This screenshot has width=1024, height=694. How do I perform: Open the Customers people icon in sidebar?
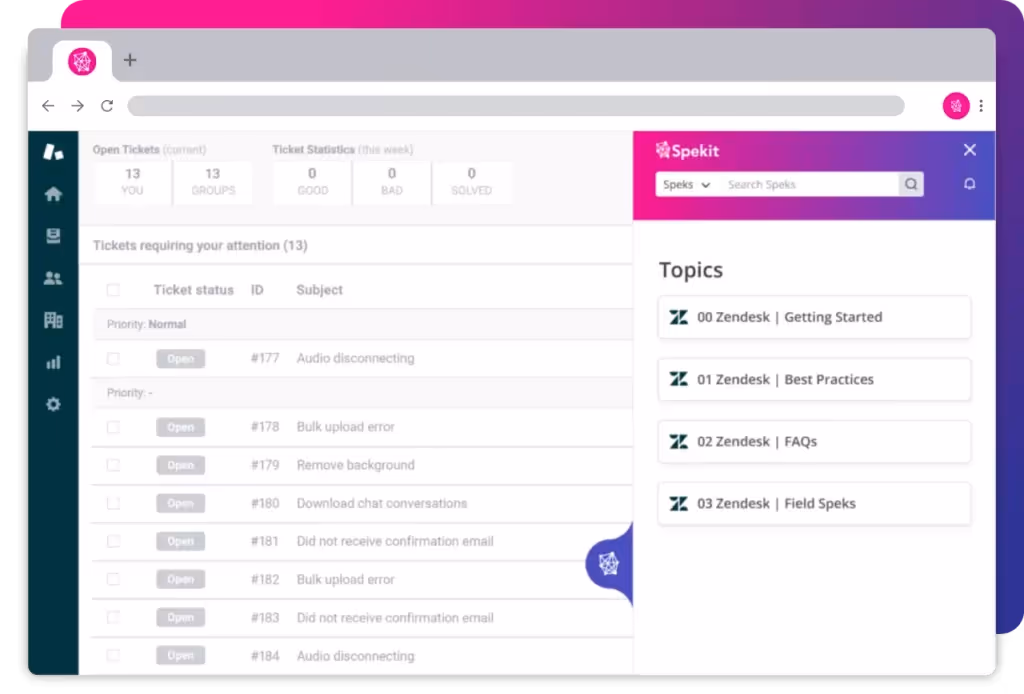pyautogui.click(x=53, y=278)
